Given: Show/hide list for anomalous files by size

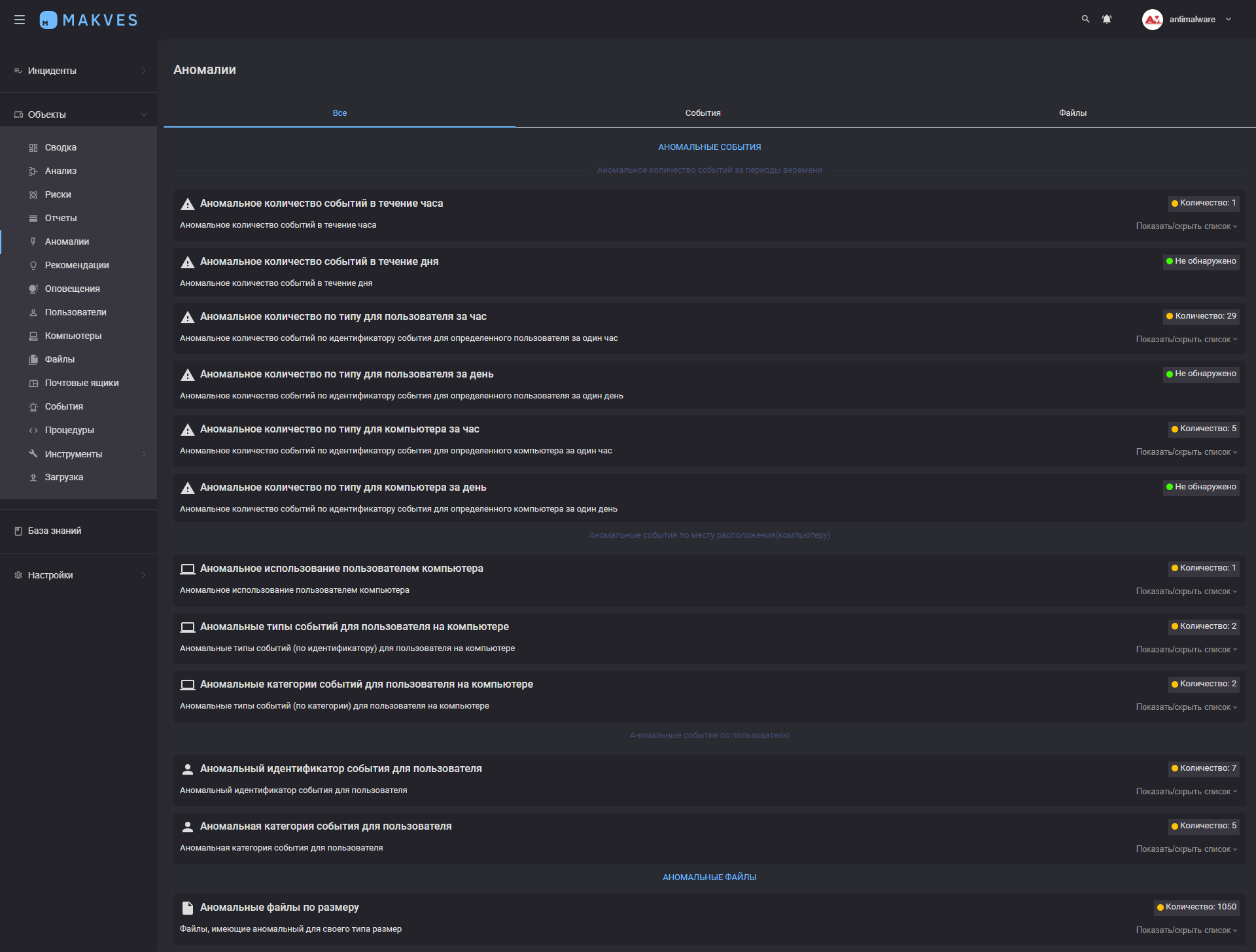Looking at the screenshot, I should 1186,930.
